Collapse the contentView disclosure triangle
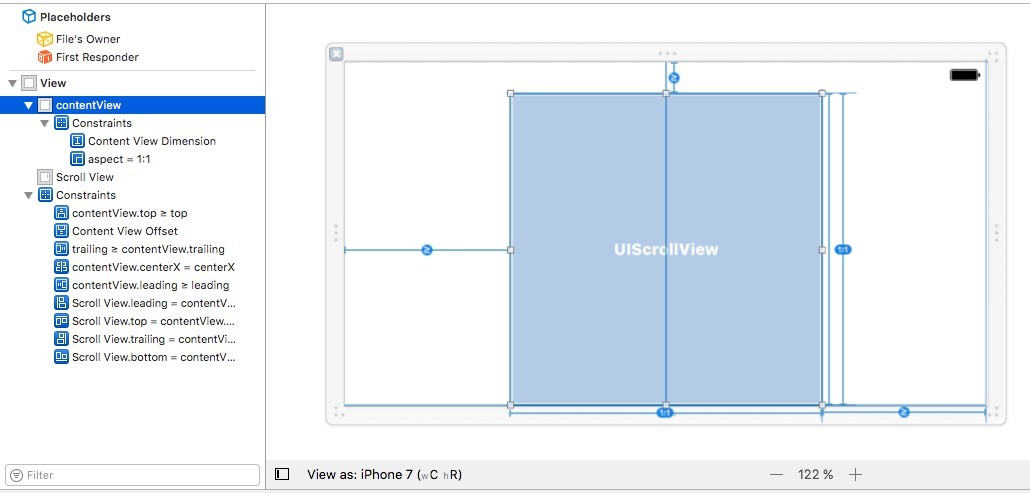Screen dimensions: 1030x493 (29, 105)
